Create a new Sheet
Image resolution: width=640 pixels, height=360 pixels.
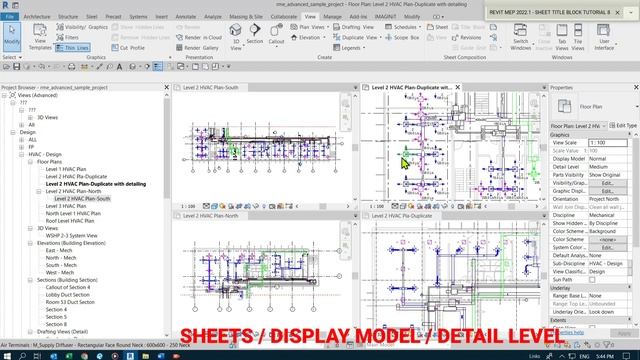(438, 27)
